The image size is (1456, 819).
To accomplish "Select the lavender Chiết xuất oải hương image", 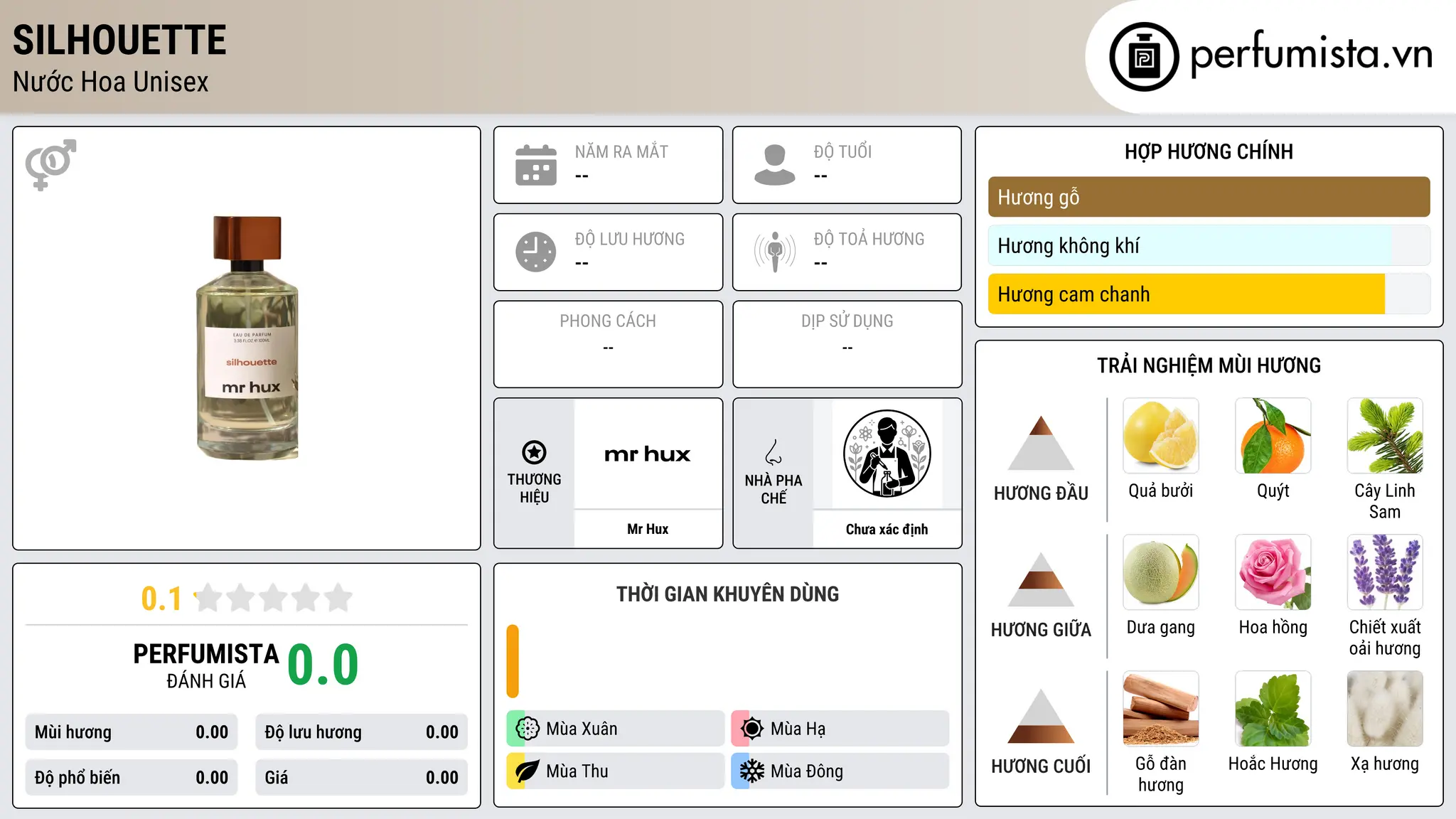I will coord(1385,572).
